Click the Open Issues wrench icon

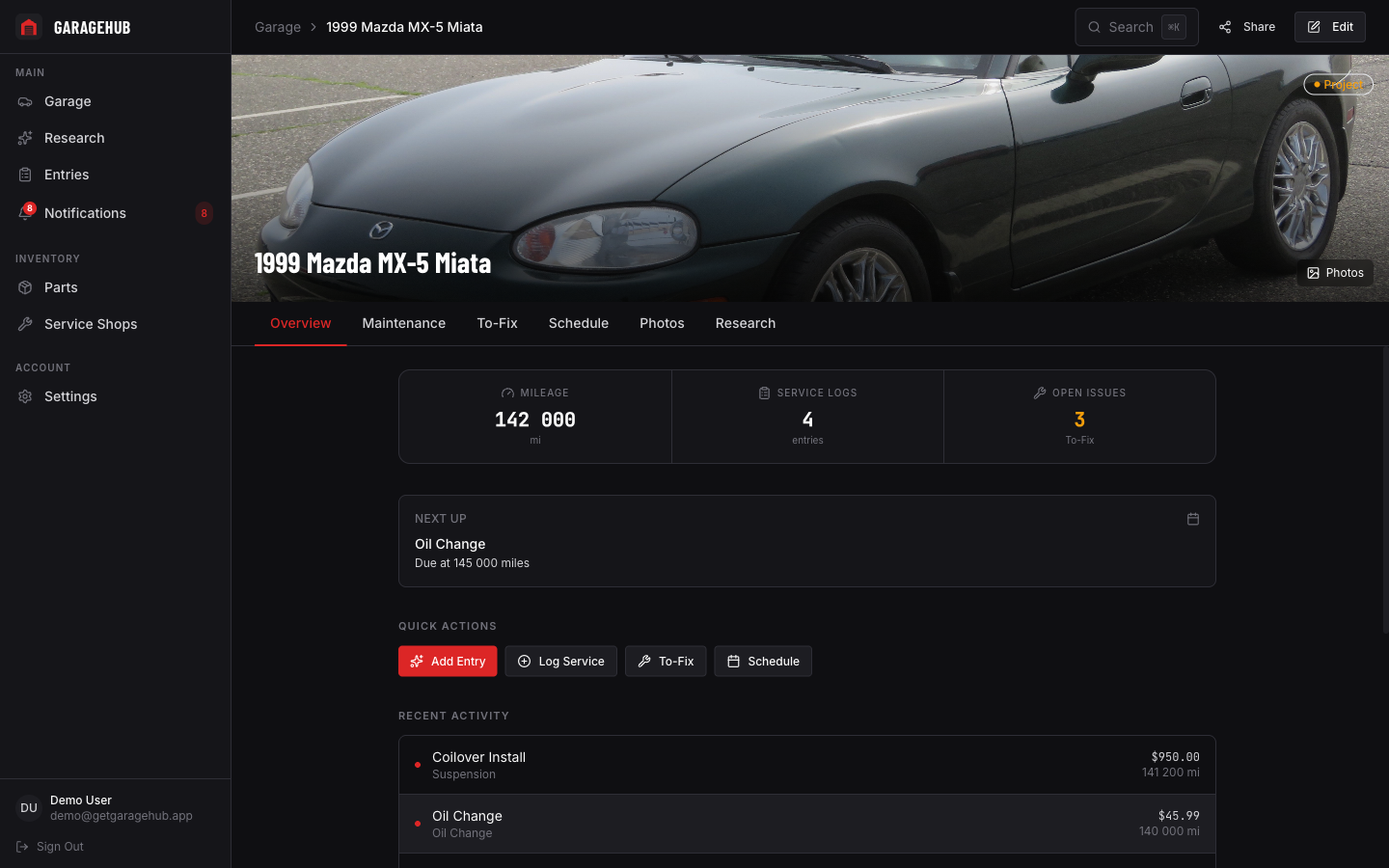pos(1040,393)
